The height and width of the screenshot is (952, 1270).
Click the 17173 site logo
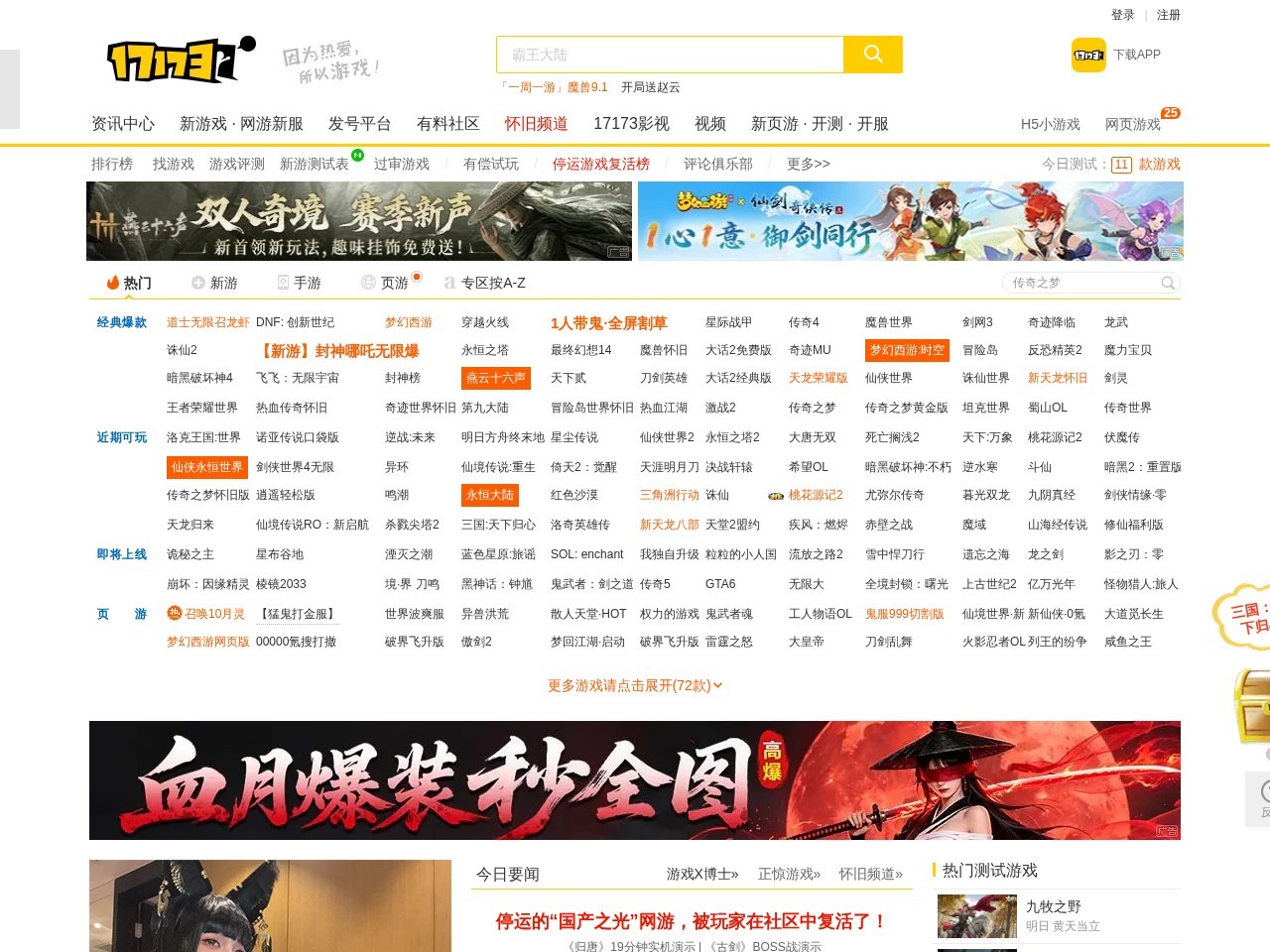[x=181, y=61]
